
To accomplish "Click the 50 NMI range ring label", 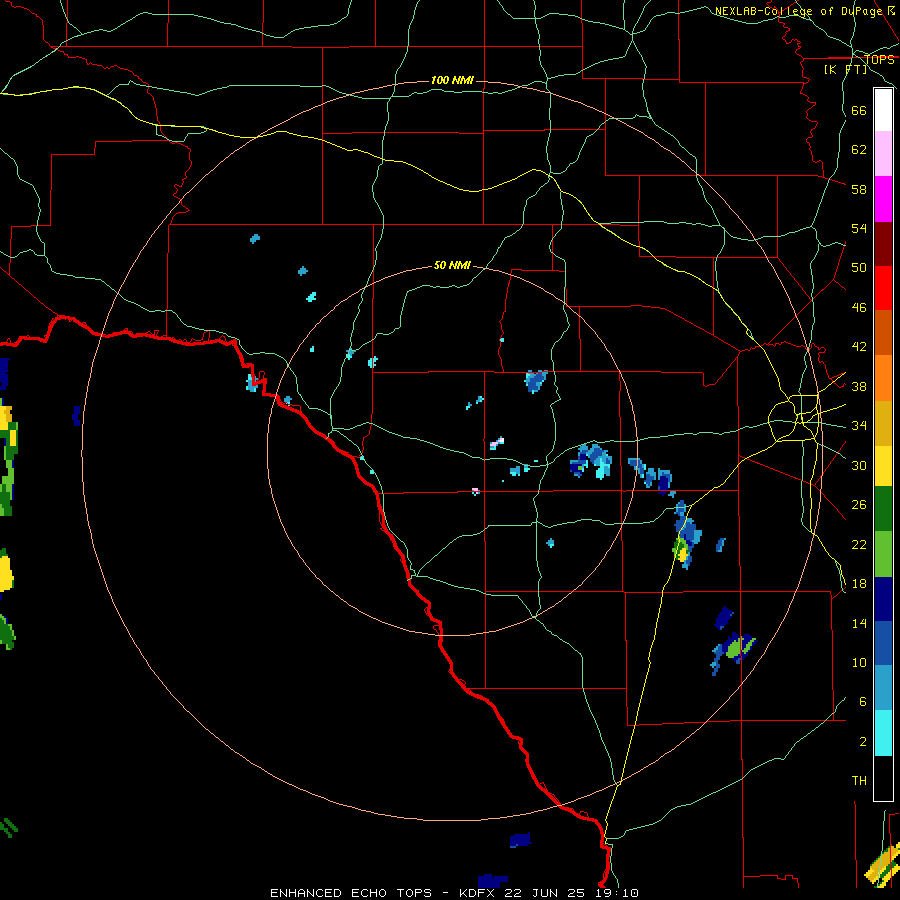I will point(452,265).
